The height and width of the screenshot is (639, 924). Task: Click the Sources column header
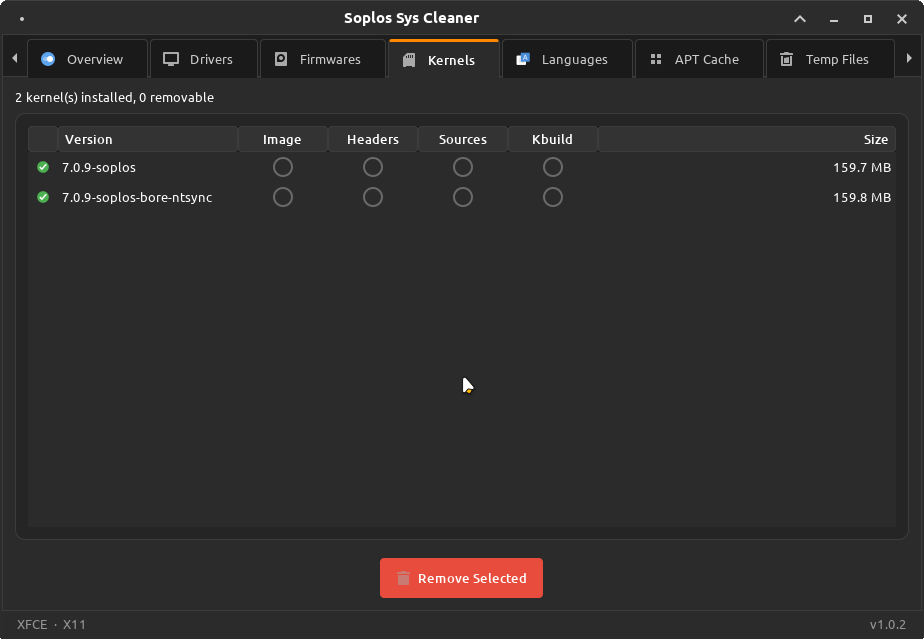[x=463, y=139]
